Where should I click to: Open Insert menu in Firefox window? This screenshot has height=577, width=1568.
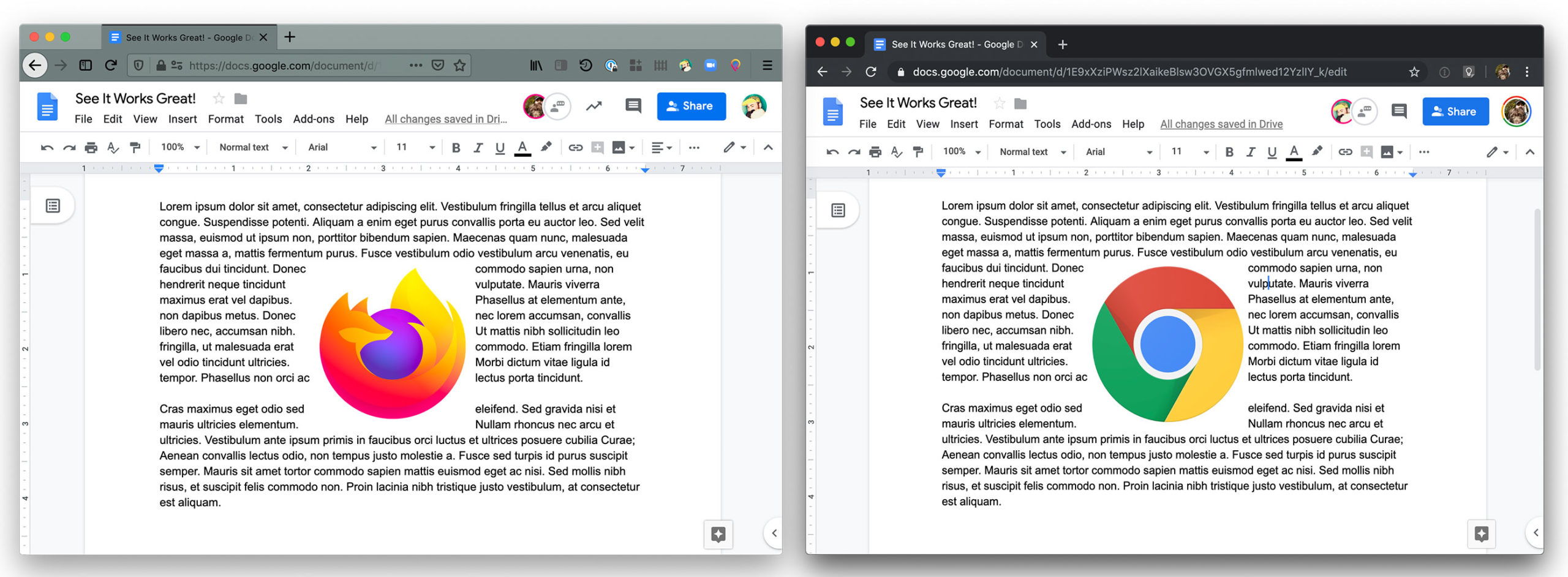pos(183,119)
